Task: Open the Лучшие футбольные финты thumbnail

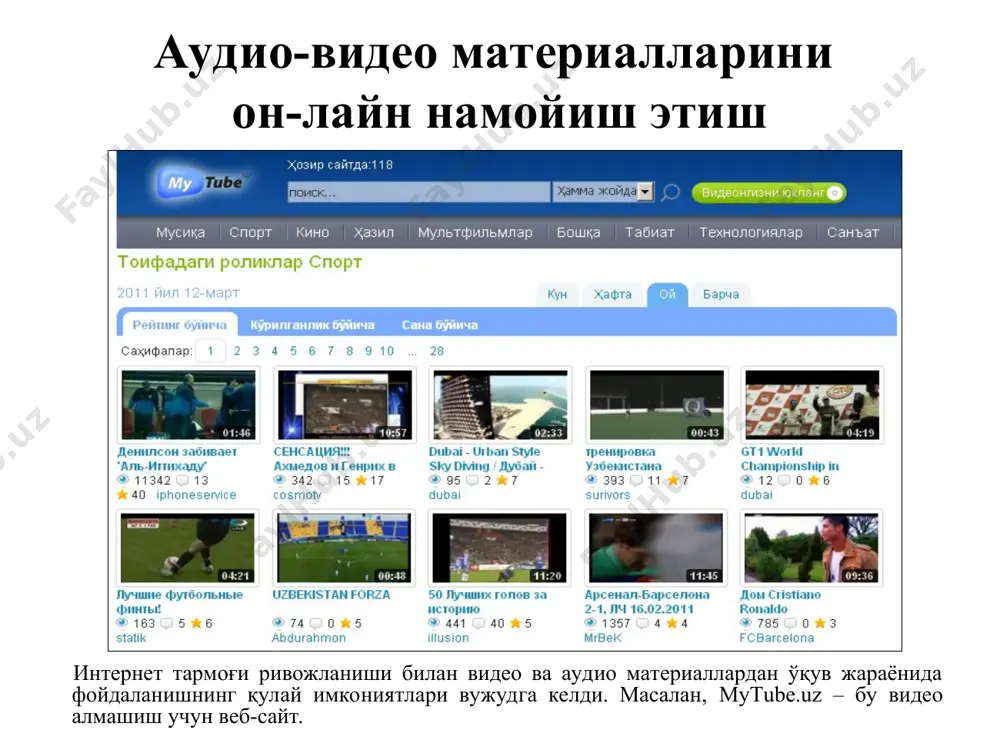Action: click(x=188, y=547)
